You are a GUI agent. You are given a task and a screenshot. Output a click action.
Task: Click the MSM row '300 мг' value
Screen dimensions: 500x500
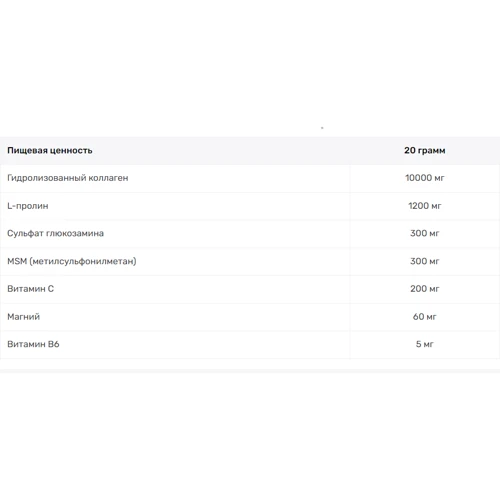(425, 261)
